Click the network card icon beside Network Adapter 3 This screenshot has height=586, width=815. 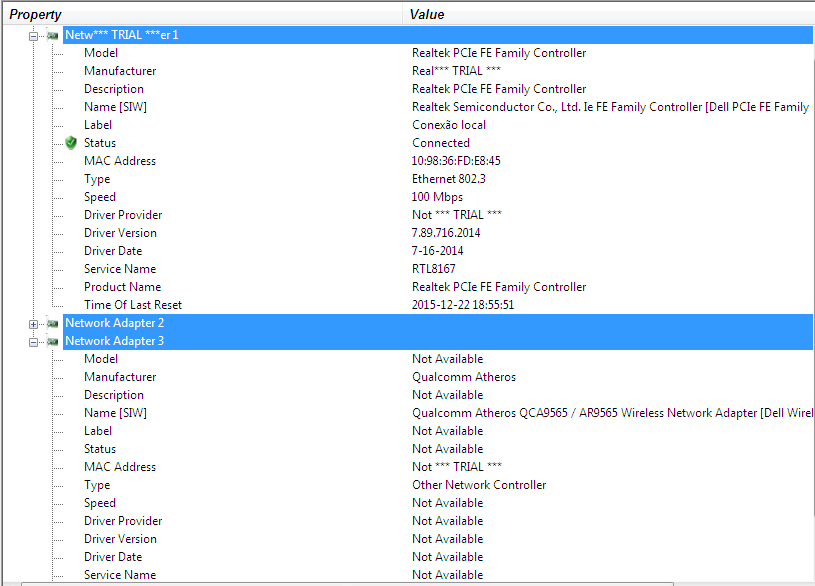click(52, 342)
